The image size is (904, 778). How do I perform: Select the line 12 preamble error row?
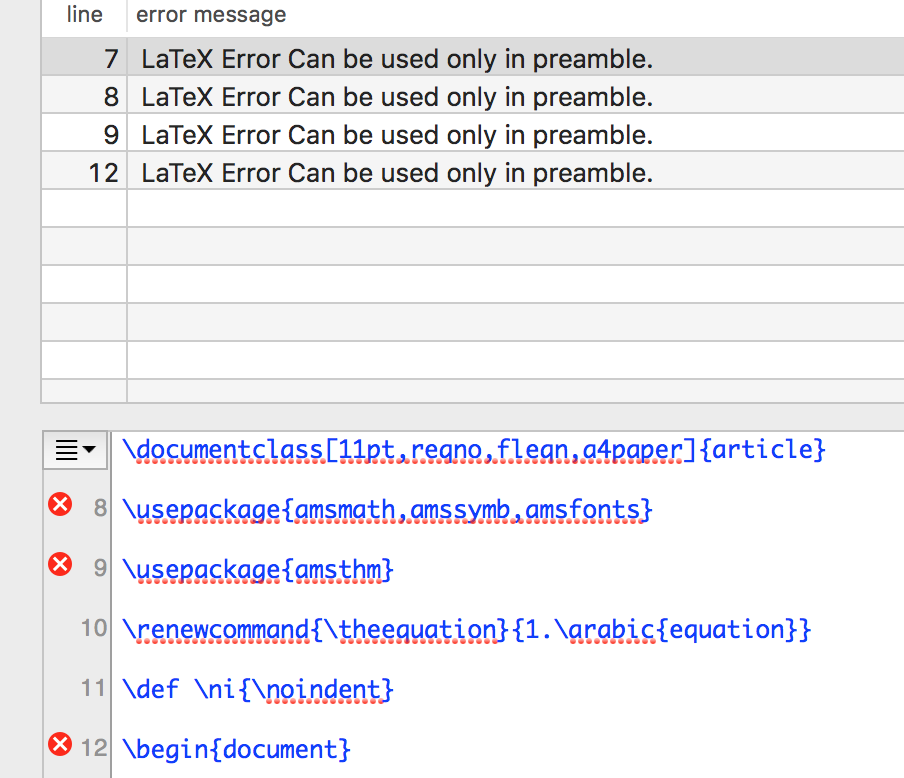pos(397,173)
